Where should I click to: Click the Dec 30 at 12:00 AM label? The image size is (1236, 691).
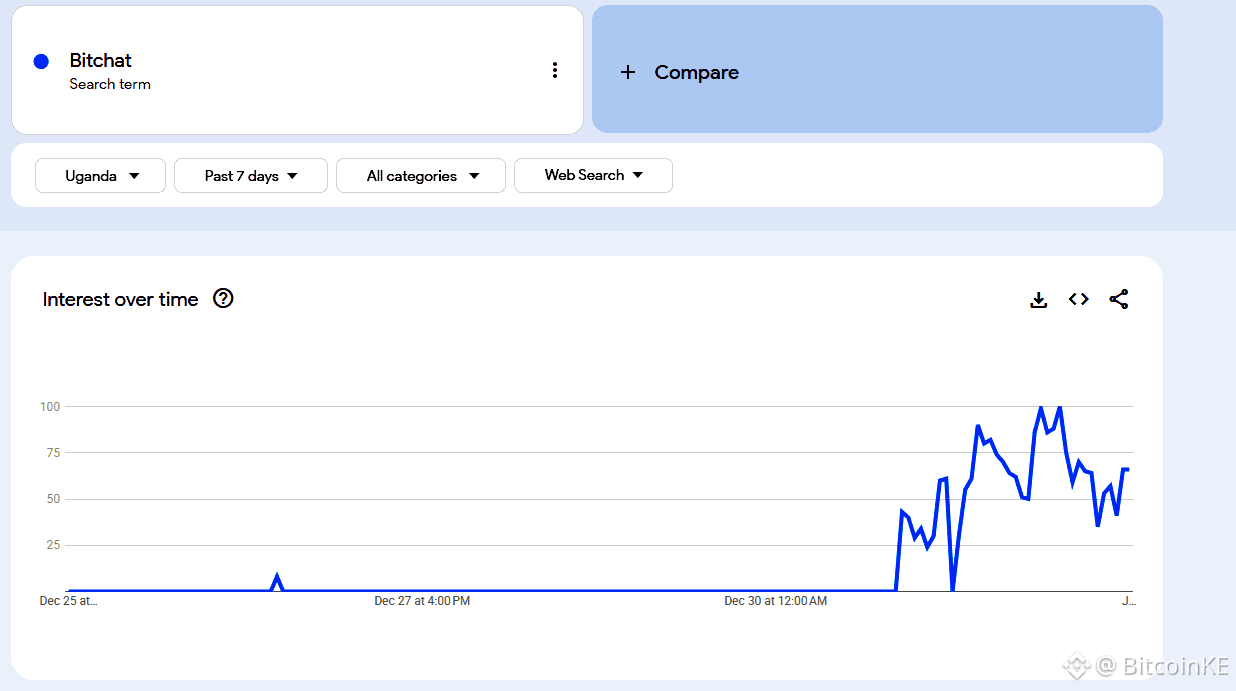(776, 601)
